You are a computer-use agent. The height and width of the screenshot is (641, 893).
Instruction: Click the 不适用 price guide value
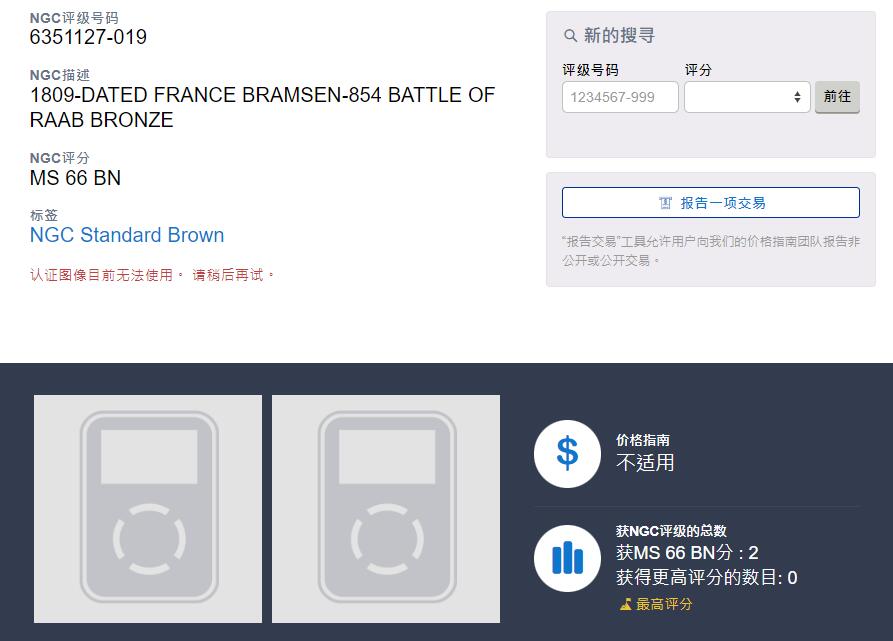645,463
